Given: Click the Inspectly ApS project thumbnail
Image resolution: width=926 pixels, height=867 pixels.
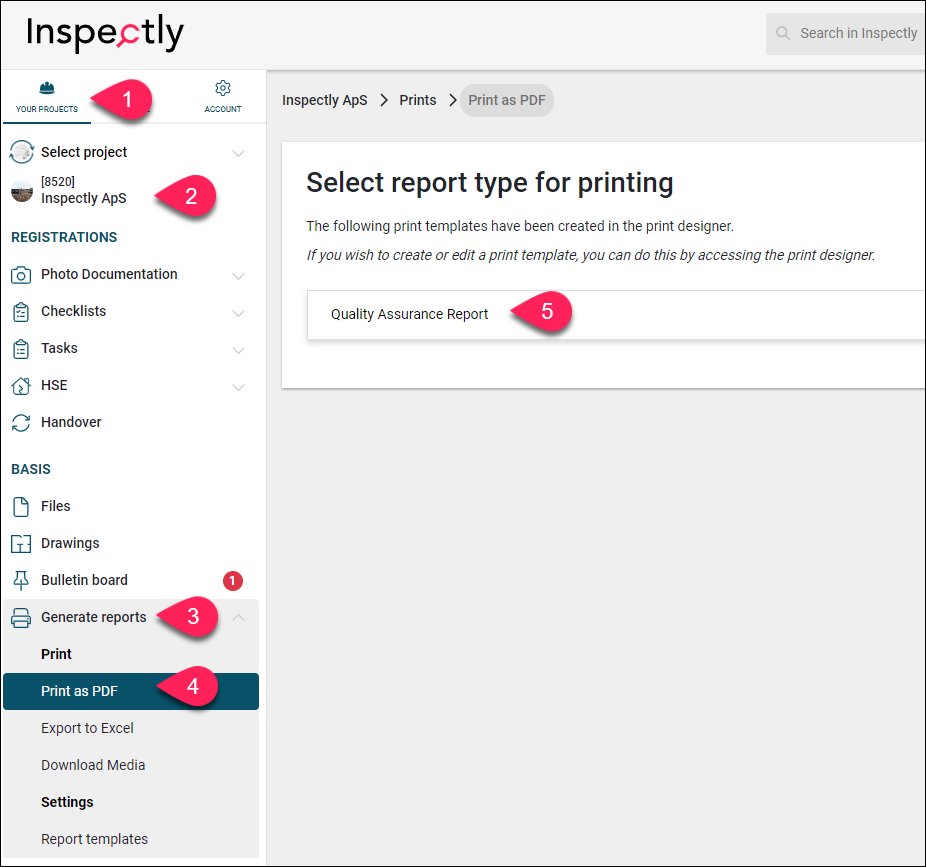Looking at the screenshot, I should (22, 191).
